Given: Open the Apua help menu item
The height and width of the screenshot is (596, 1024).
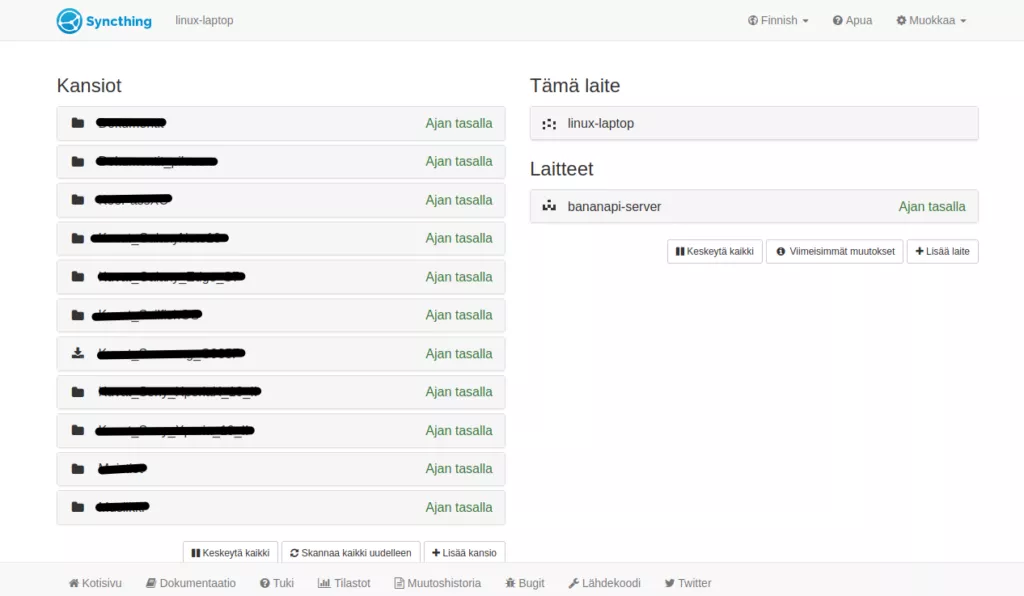Looking at the screenshot, I should coord(852,20).
